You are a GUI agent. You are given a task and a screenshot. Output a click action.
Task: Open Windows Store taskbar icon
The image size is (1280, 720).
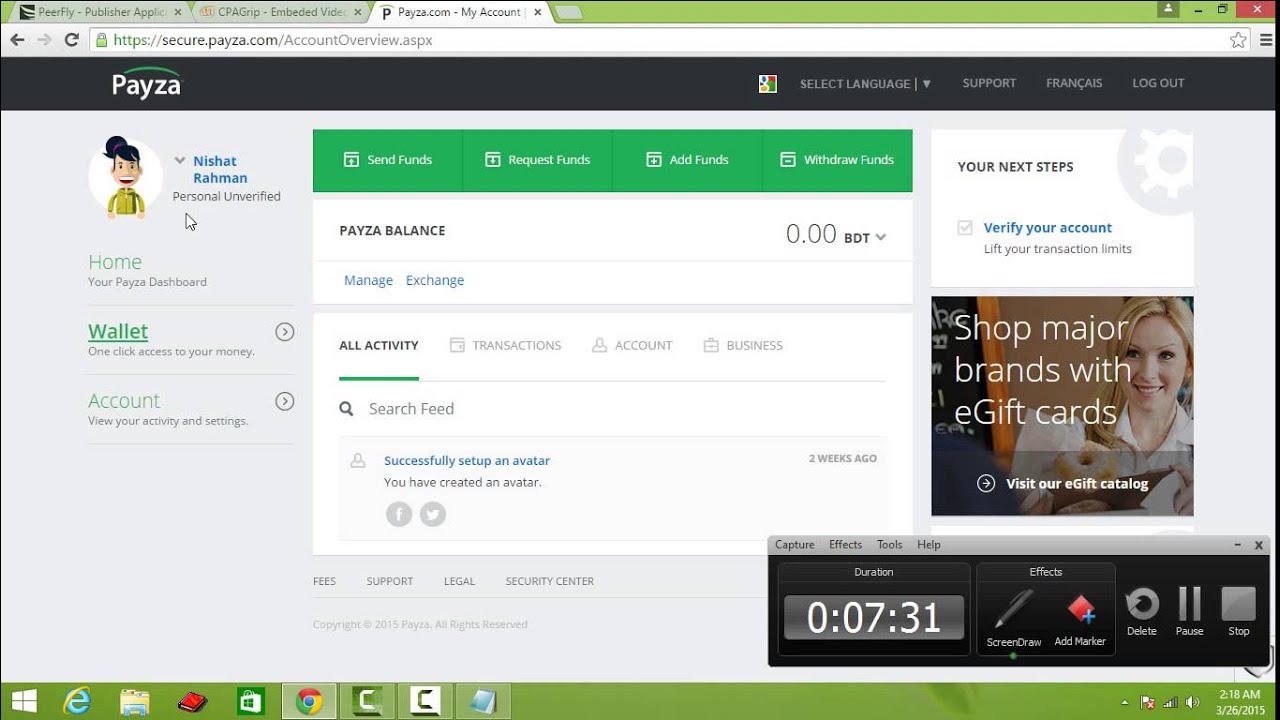pos(250,702)
